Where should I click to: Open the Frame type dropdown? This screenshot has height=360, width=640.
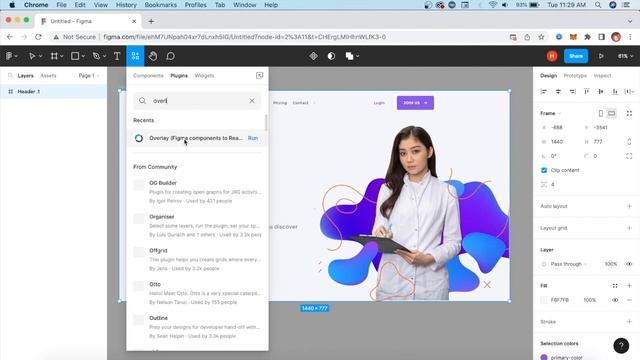(551, 113)
